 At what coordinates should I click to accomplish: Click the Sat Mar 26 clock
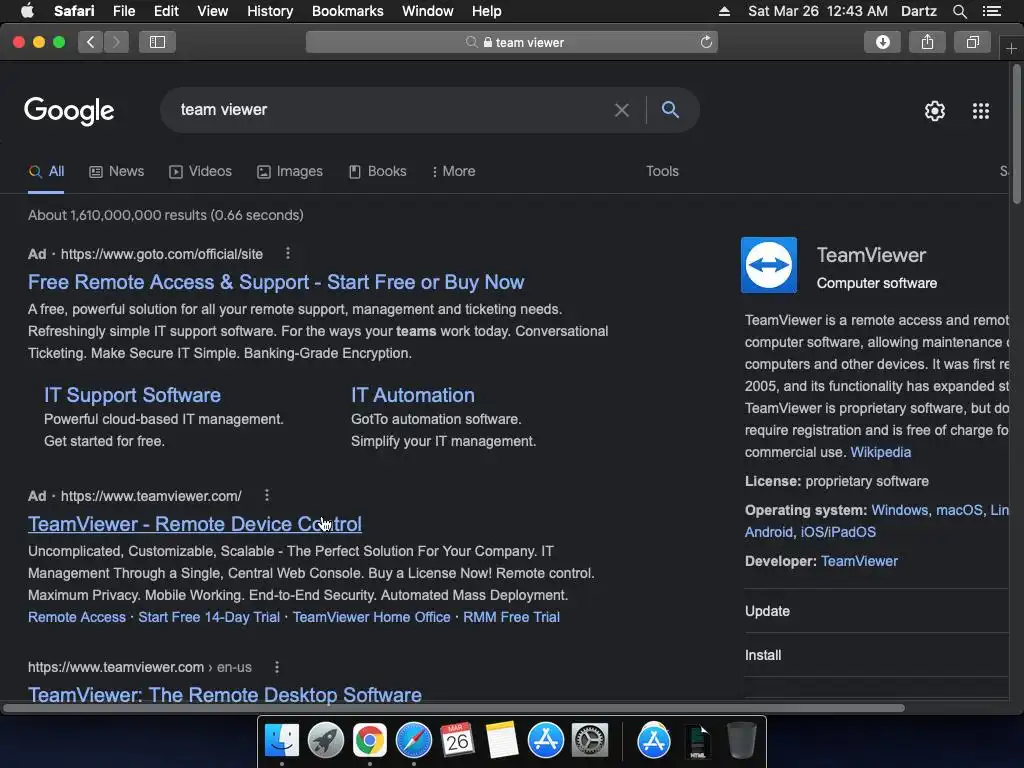pos(818,11)
